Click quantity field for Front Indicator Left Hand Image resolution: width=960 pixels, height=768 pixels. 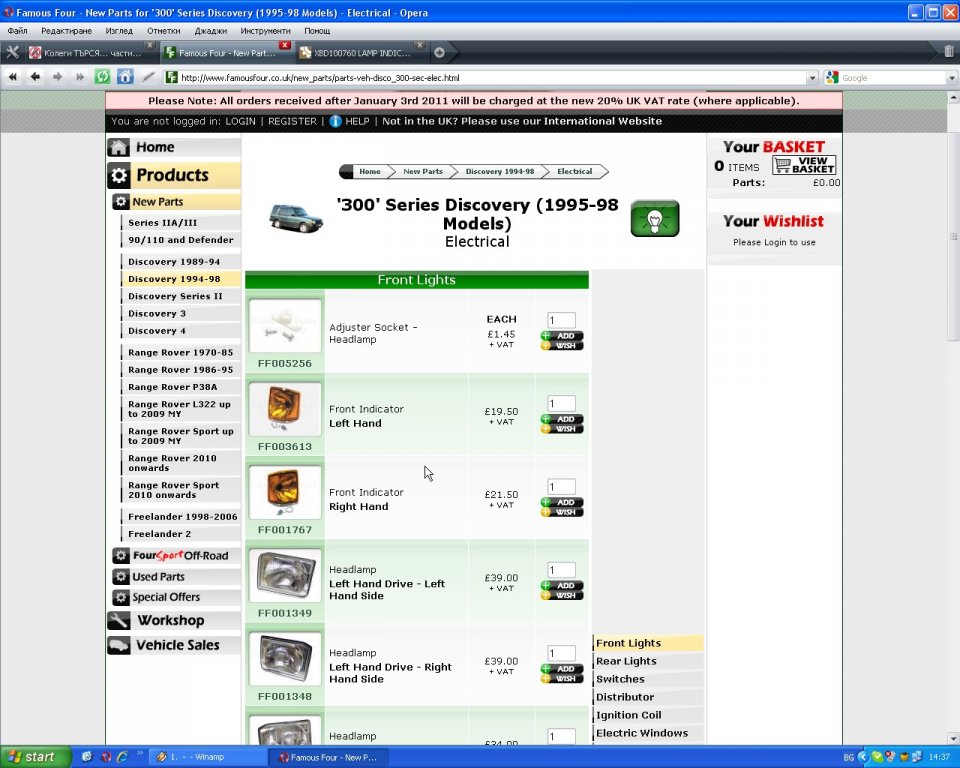pos(561,404)
